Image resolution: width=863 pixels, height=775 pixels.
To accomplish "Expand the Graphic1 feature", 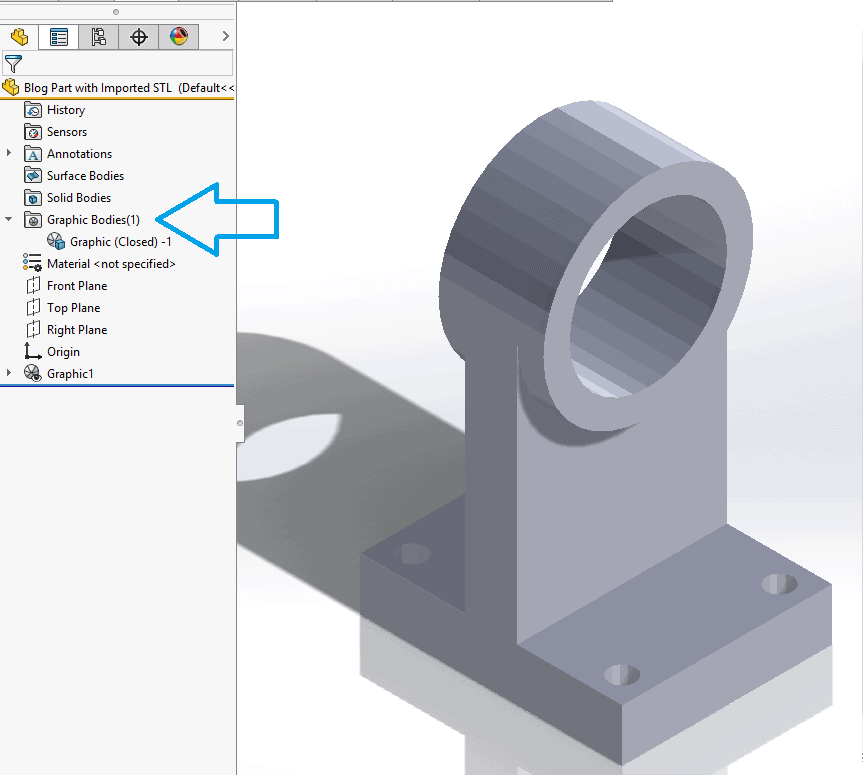I will (8, 373).
